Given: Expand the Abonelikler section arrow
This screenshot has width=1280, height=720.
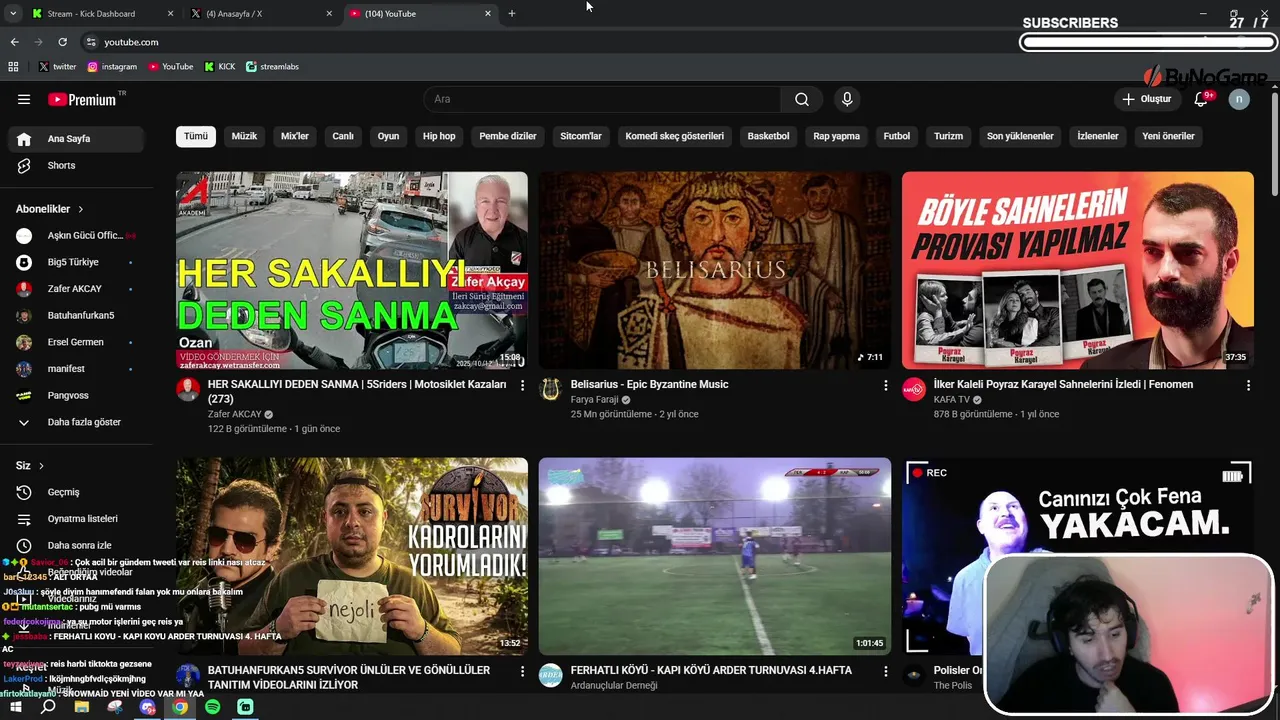Looking at the screenshot, I should click(x=80, y=209).
